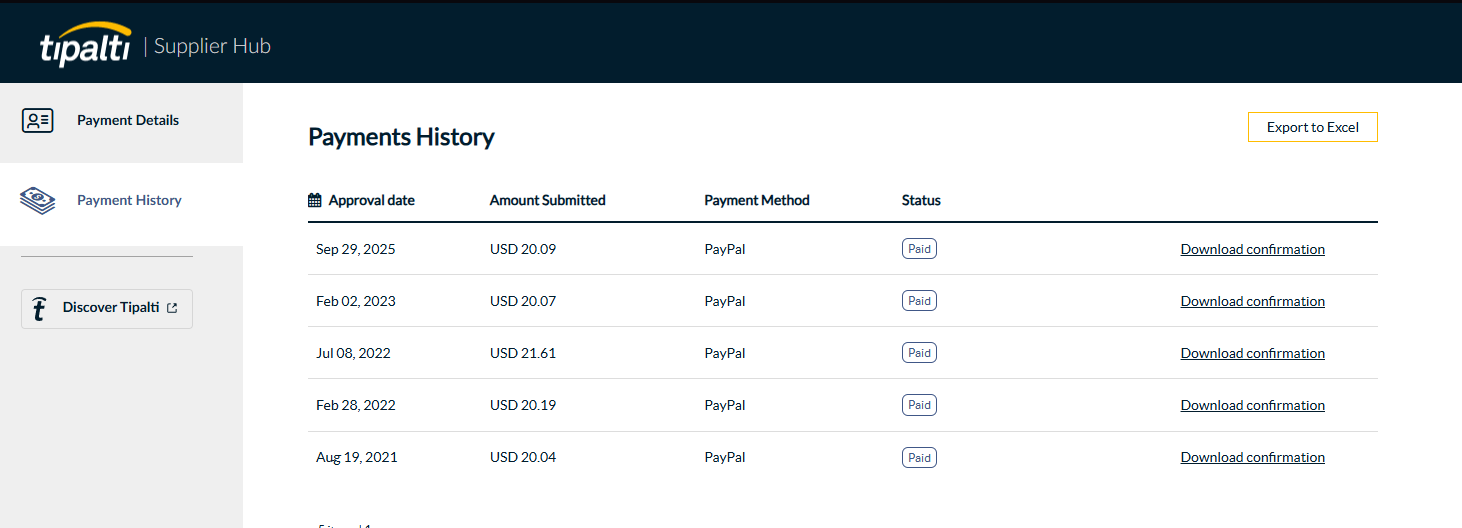Download confirmation for Jul 08, 2022 payment
The image size is (1462, 528).
point(1252,353)
